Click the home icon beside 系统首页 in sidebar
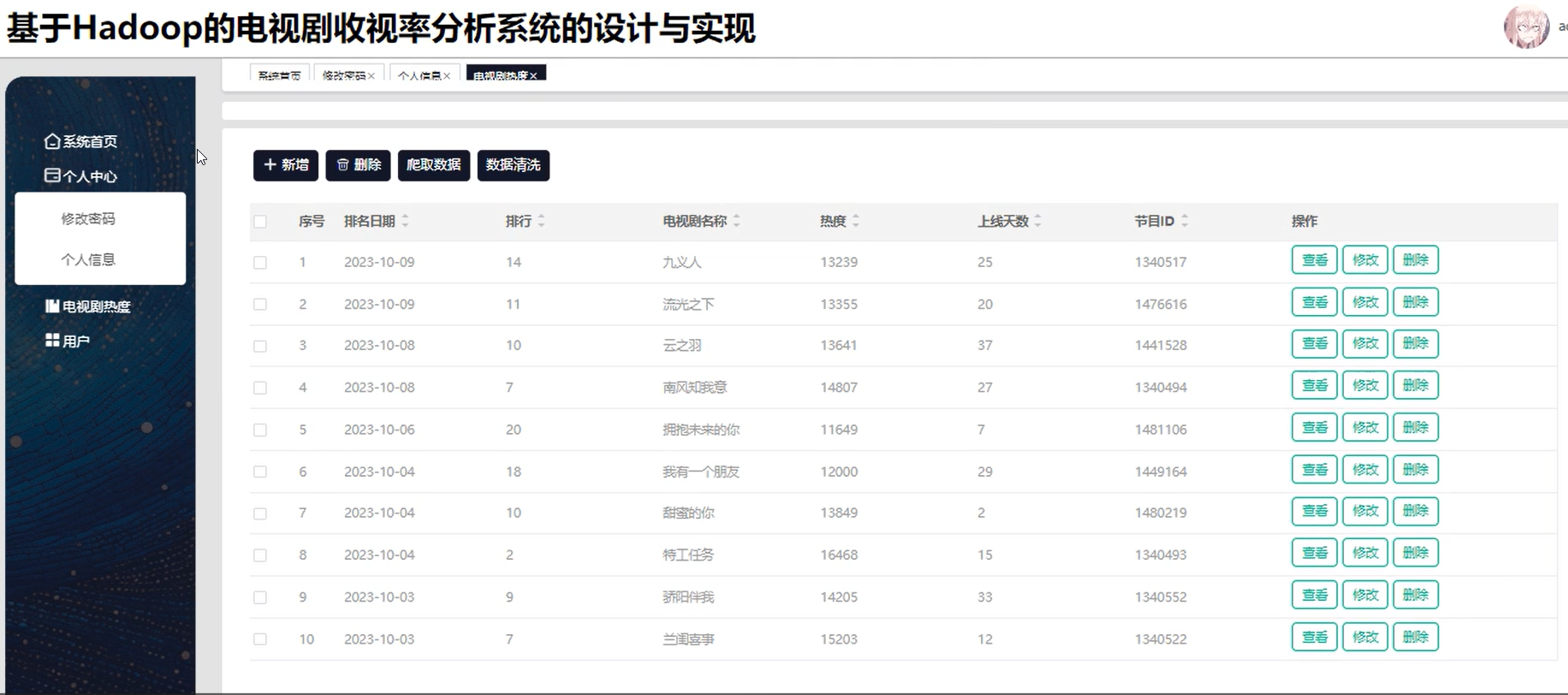1568x695 pixels. pos(52,141)
